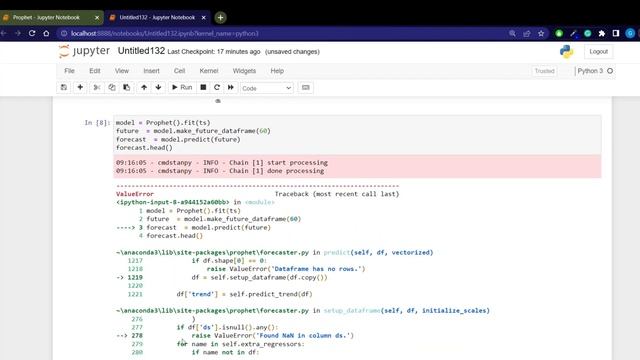Bookmark this page with the star icon
The width and height of the screenshot is (640, 360).
pos(541,33)
